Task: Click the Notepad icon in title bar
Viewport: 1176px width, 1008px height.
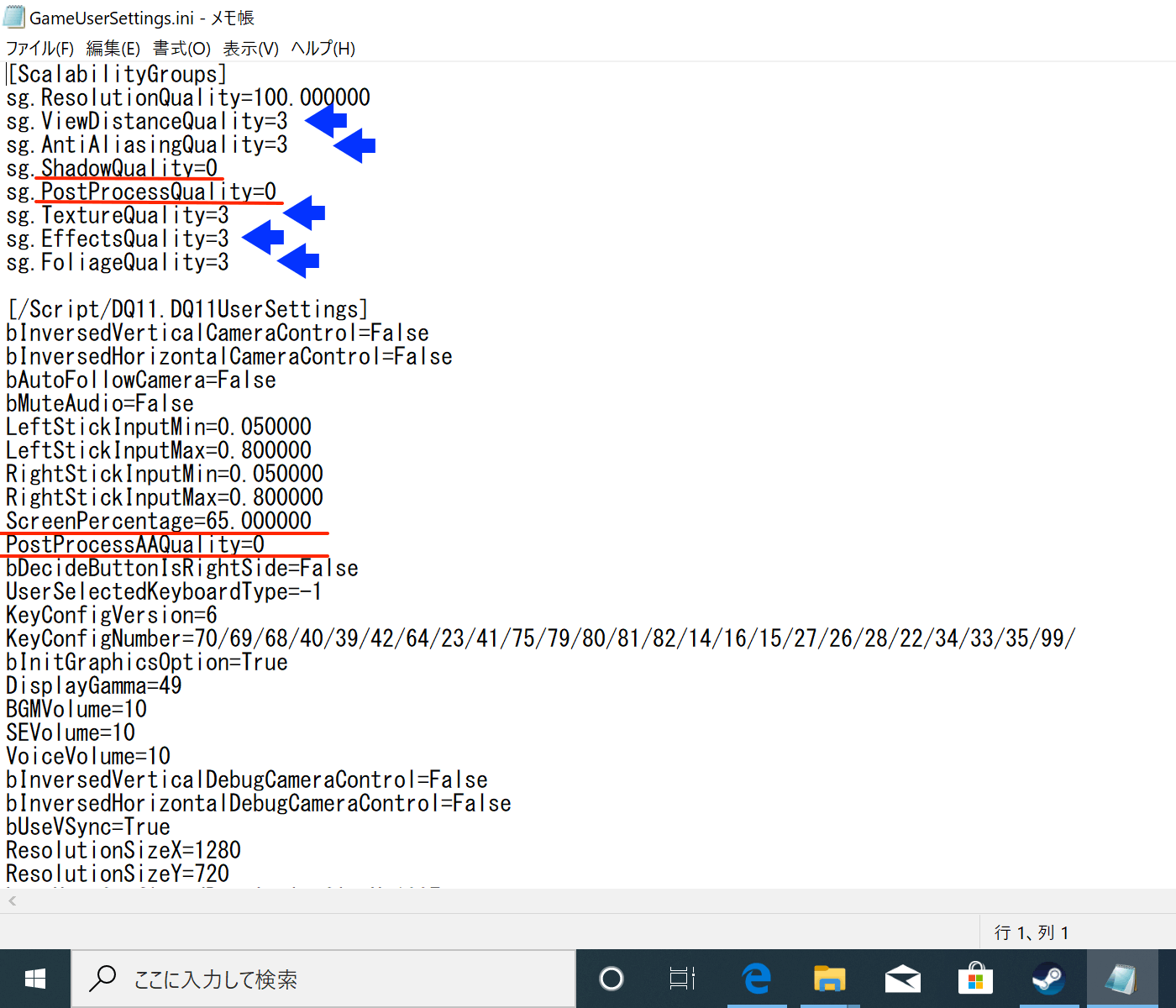Action: click(14, 18)
